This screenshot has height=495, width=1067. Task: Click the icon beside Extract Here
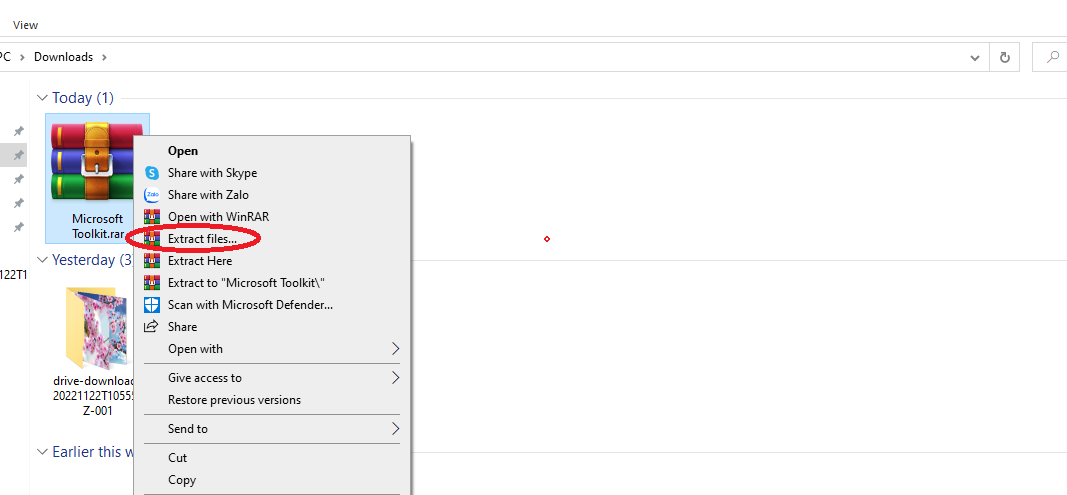point(152,261)
